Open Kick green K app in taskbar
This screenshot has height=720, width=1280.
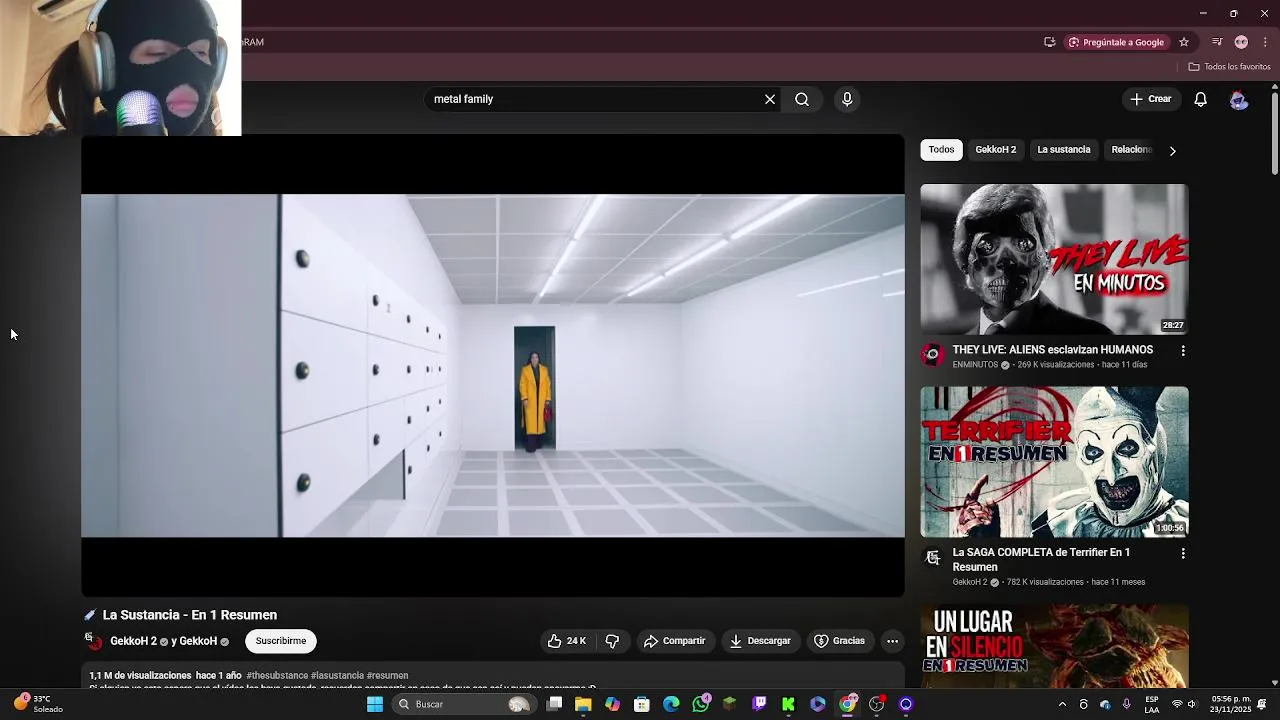pyautogui.click(x=789, y=704)
